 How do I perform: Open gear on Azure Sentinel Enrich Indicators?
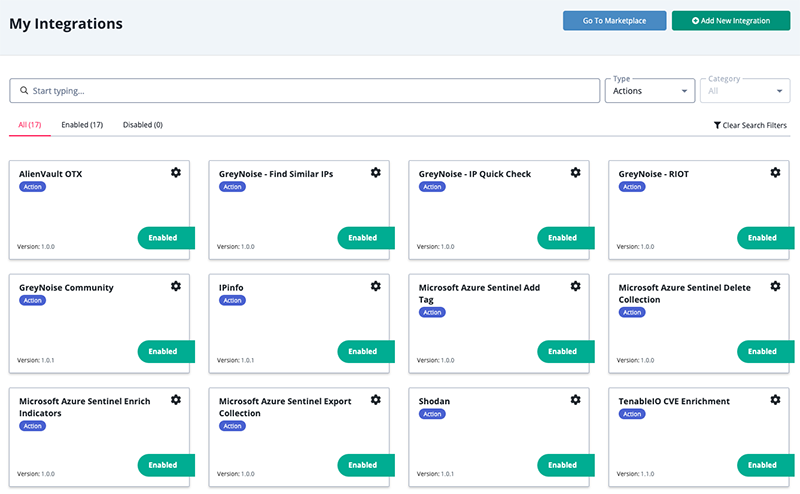[176, 400]
